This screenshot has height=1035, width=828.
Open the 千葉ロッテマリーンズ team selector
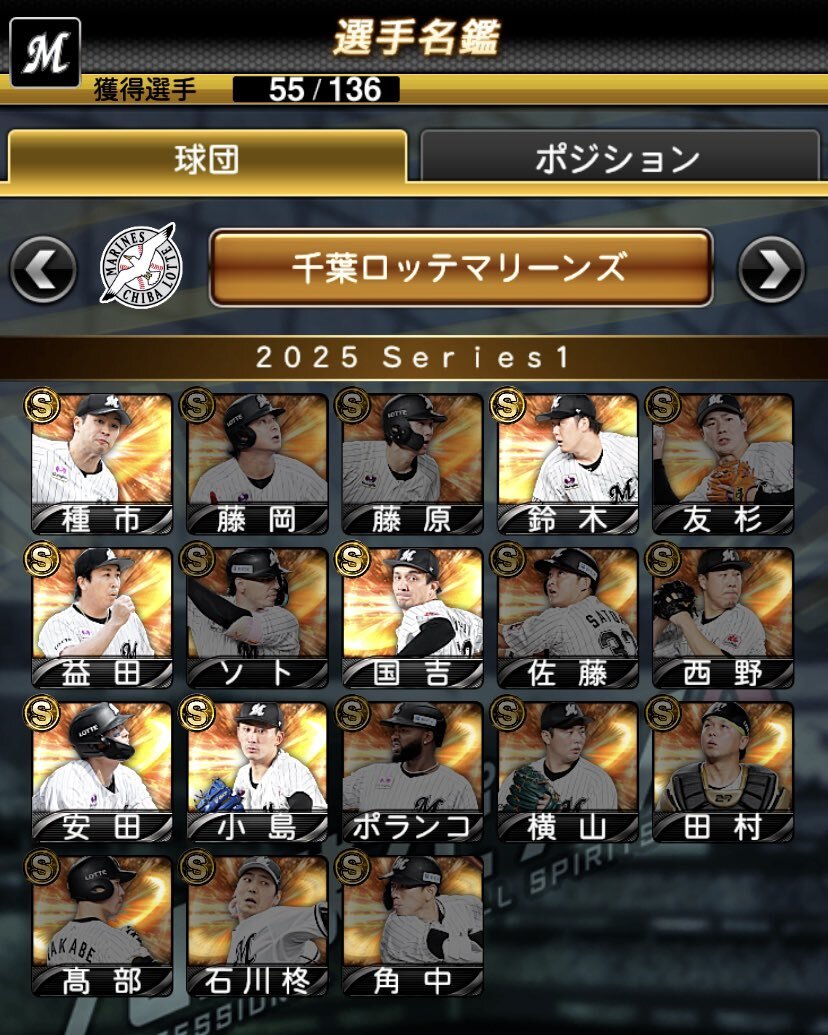point(461,267)
